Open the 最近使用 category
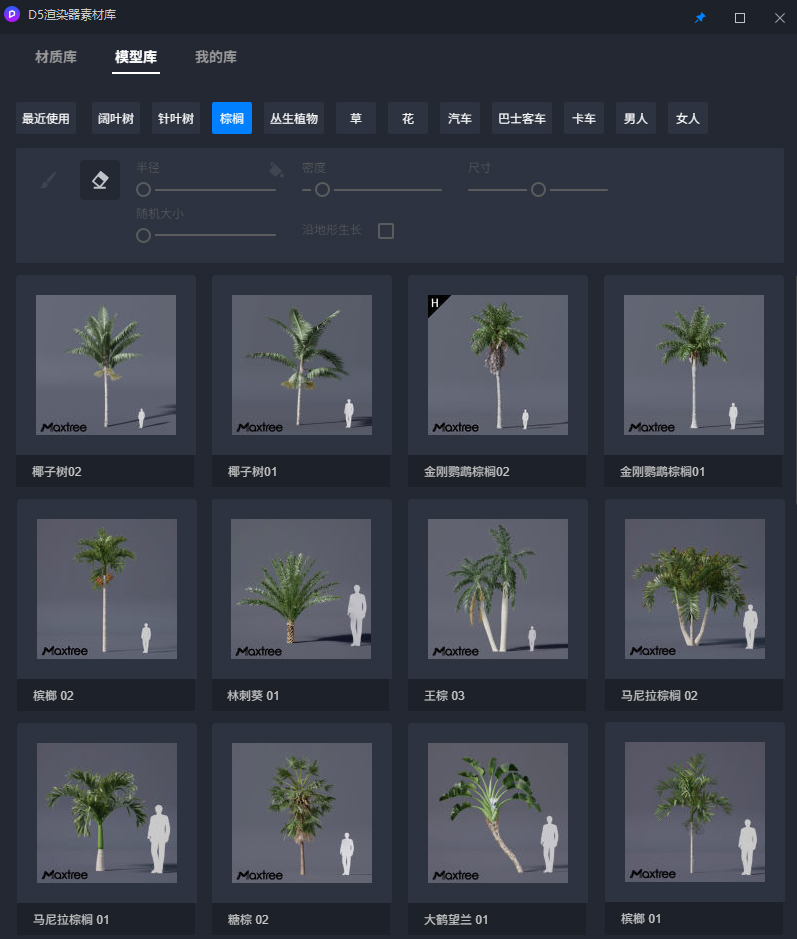Screen dimensions: 797x939 tap(46, 118)
